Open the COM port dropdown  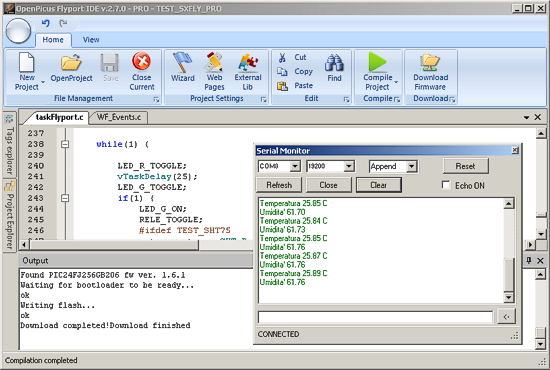click(295, 166)
